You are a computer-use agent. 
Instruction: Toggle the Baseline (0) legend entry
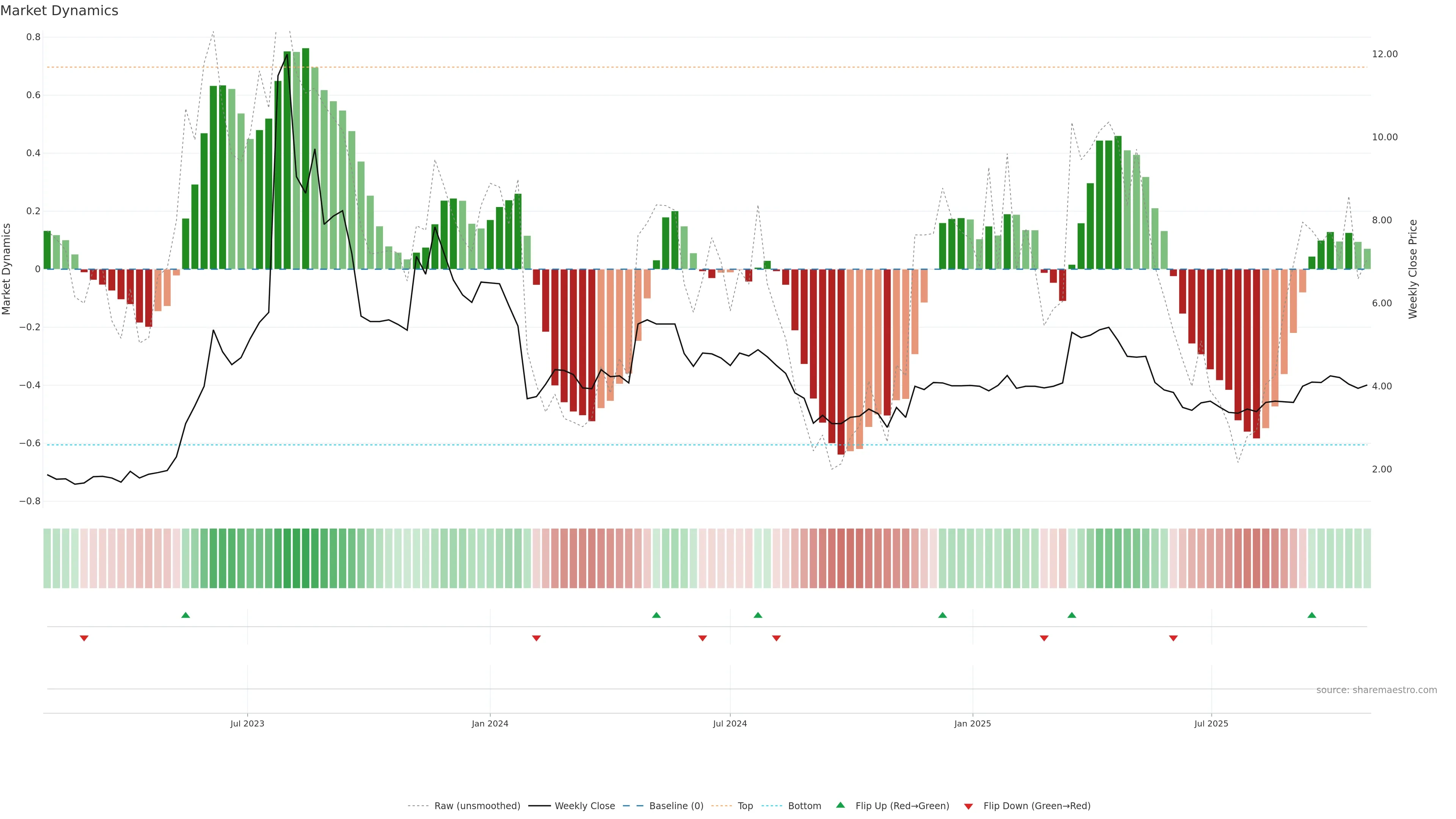676,806
